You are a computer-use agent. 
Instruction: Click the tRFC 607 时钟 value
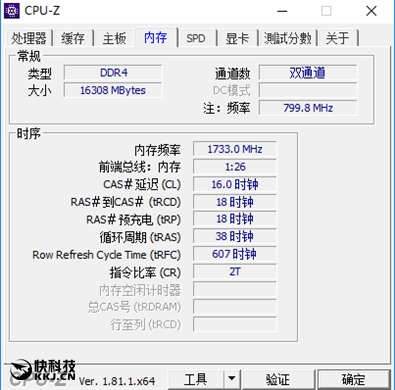[235, 254]
